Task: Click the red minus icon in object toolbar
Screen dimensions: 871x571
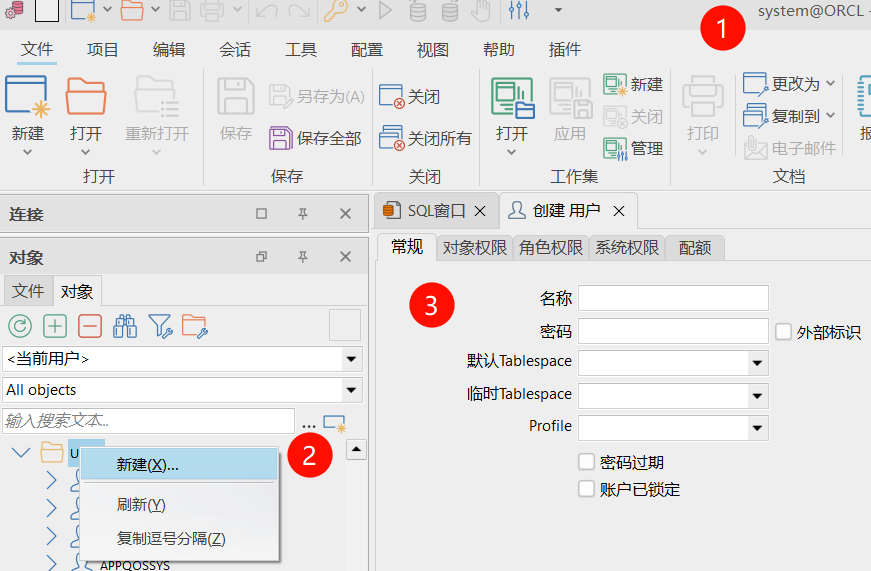Action: click(90, 325)
